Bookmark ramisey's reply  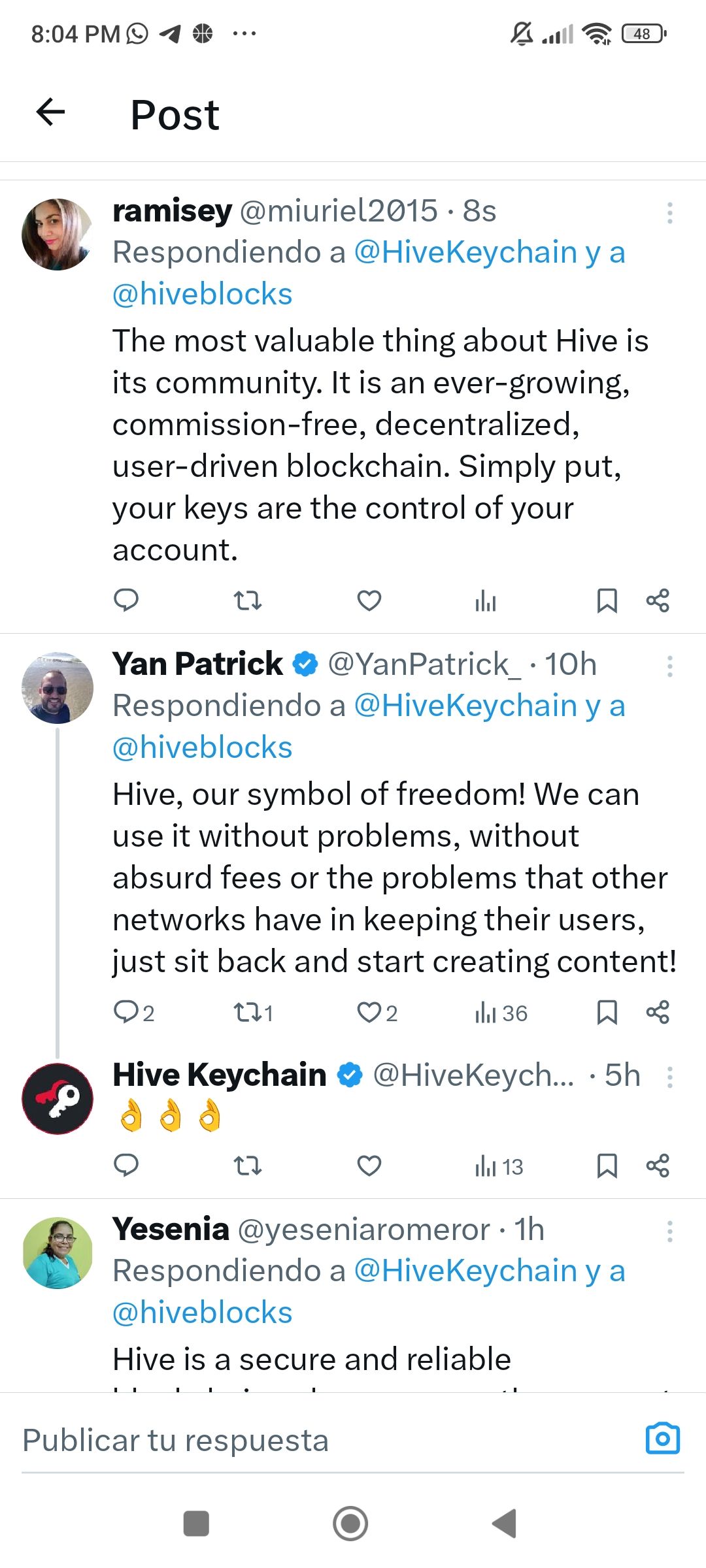click(607, 600)
